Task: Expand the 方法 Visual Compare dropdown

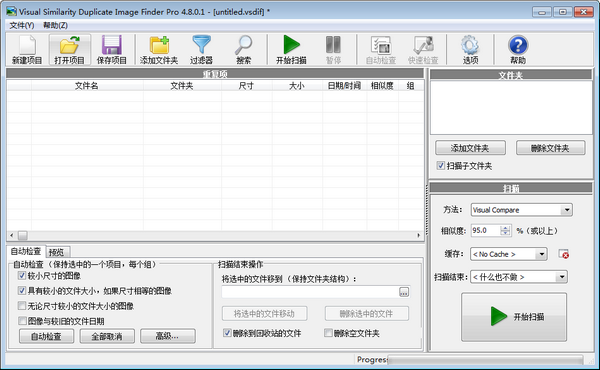Action: (567, 210)
